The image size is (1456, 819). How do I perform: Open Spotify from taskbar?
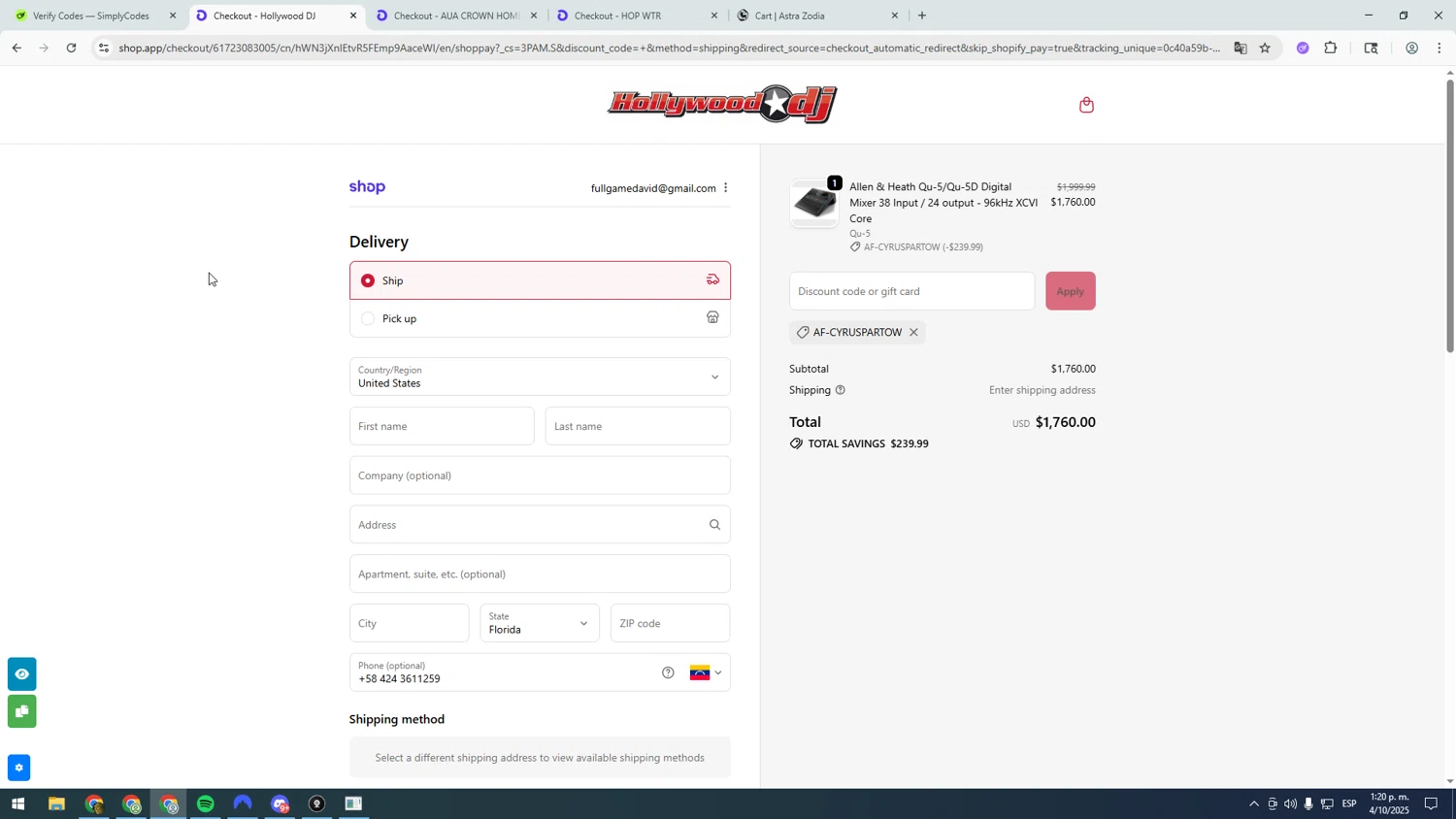point(205,804)
